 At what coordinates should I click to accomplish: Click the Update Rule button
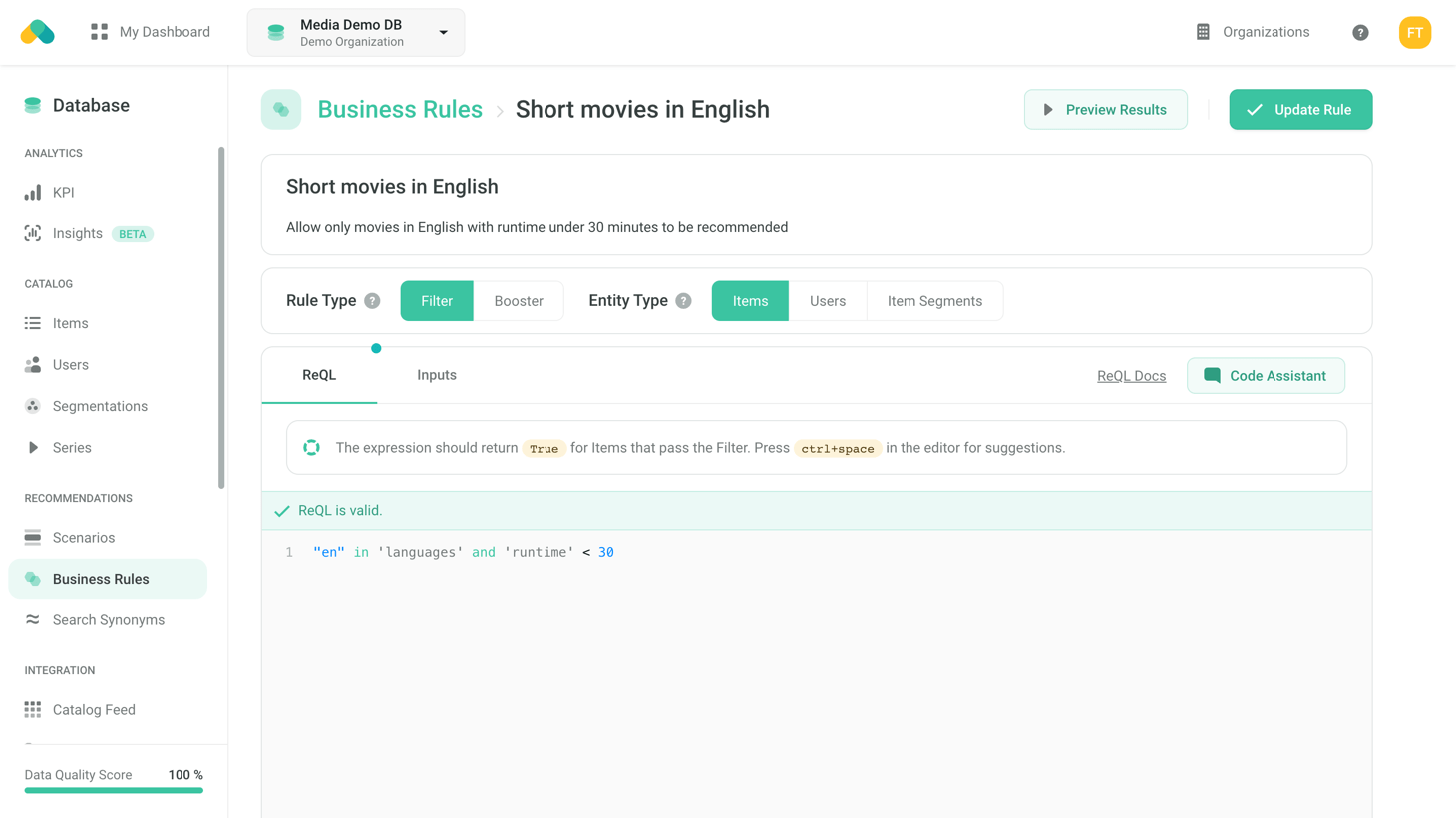(1299, 110)
